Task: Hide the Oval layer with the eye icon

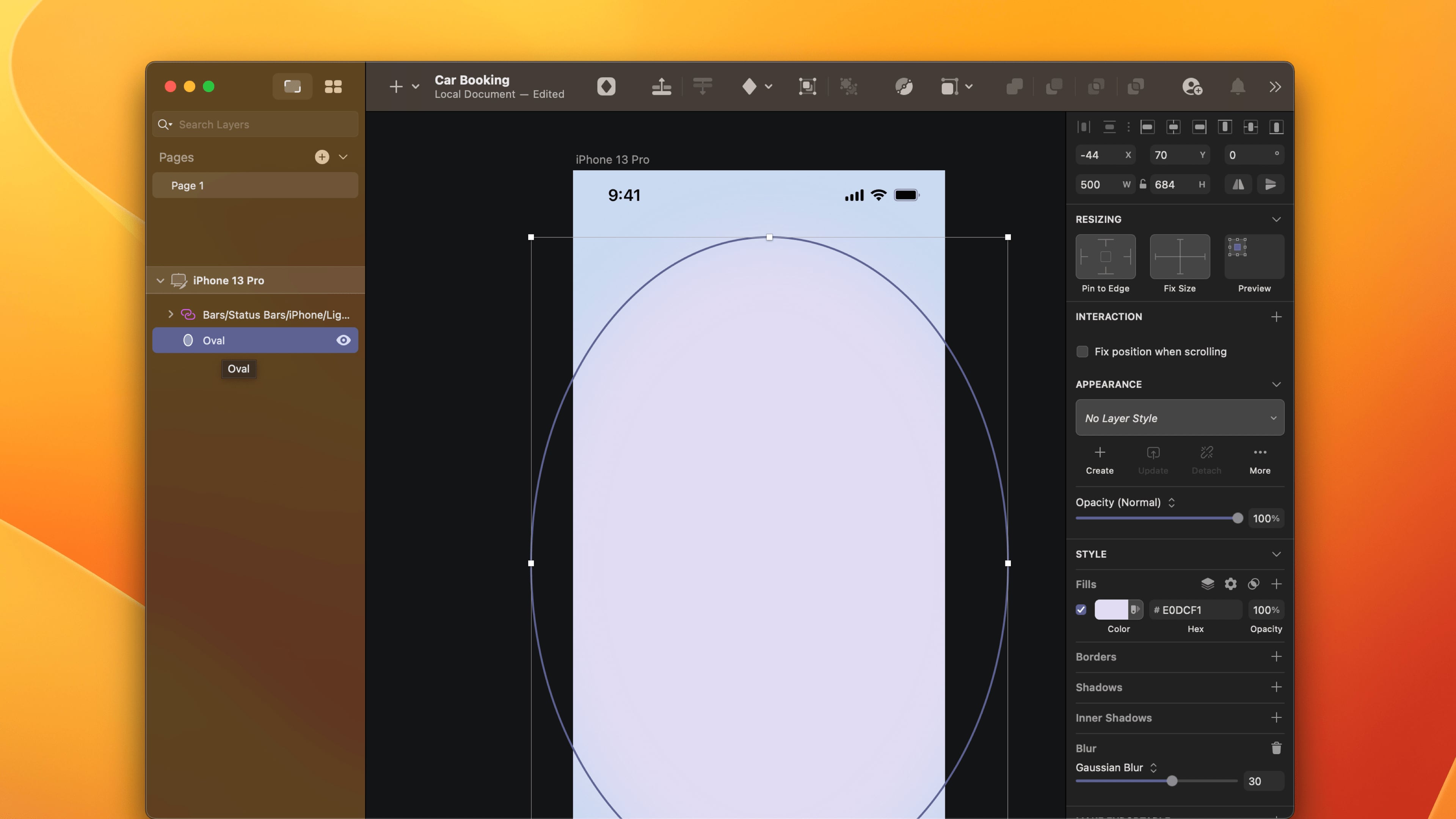Action: tap(343, 340)
